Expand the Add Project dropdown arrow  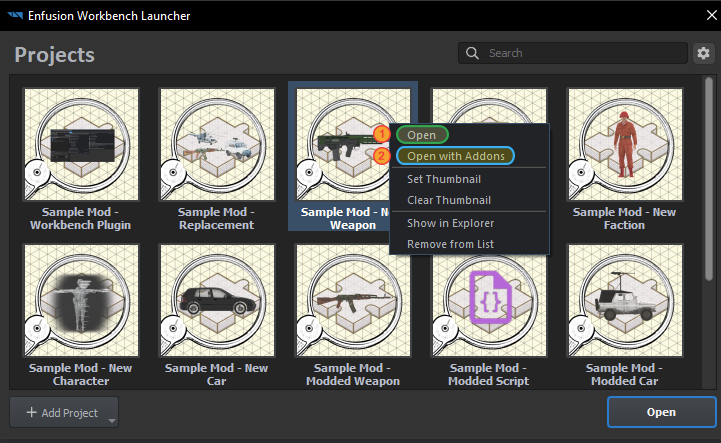point(112,420)
